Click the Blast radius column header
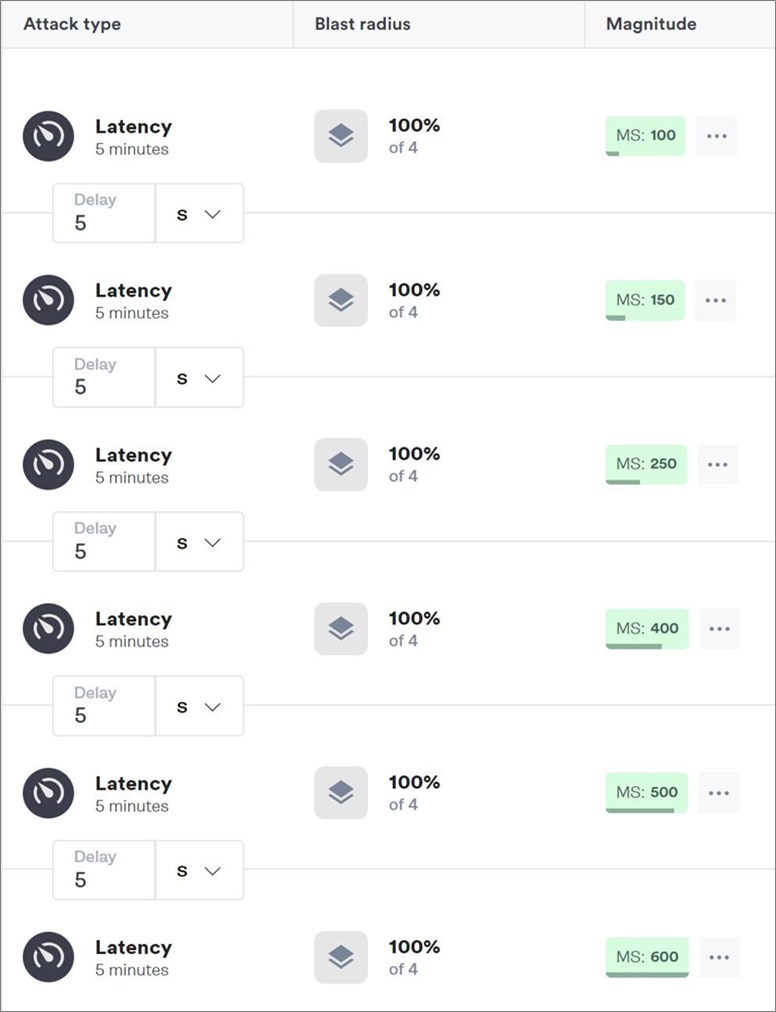Screen dimensions: 776x1012 point(362,25)
